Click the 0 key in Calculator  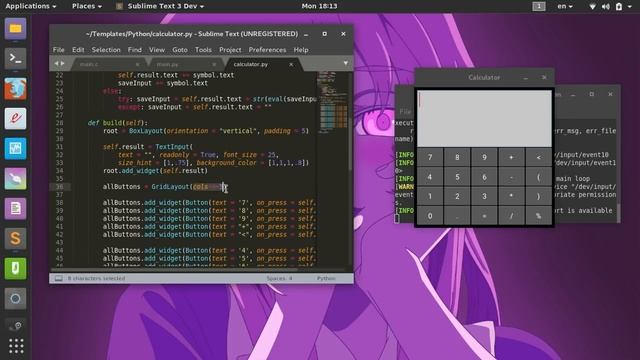430,216
